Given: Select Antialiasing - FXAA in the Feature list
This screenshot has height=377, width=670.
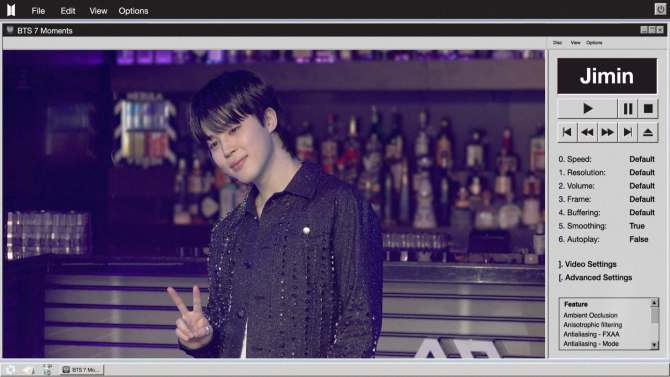Looking at the screenshot, I should pyautogui.click(x=591, y=334).
